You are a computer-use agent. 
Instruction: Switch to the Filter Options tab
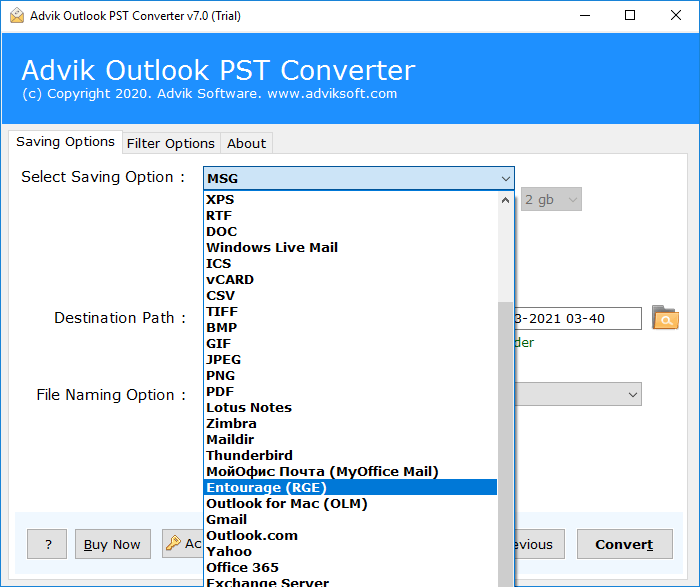pos(171,143)
